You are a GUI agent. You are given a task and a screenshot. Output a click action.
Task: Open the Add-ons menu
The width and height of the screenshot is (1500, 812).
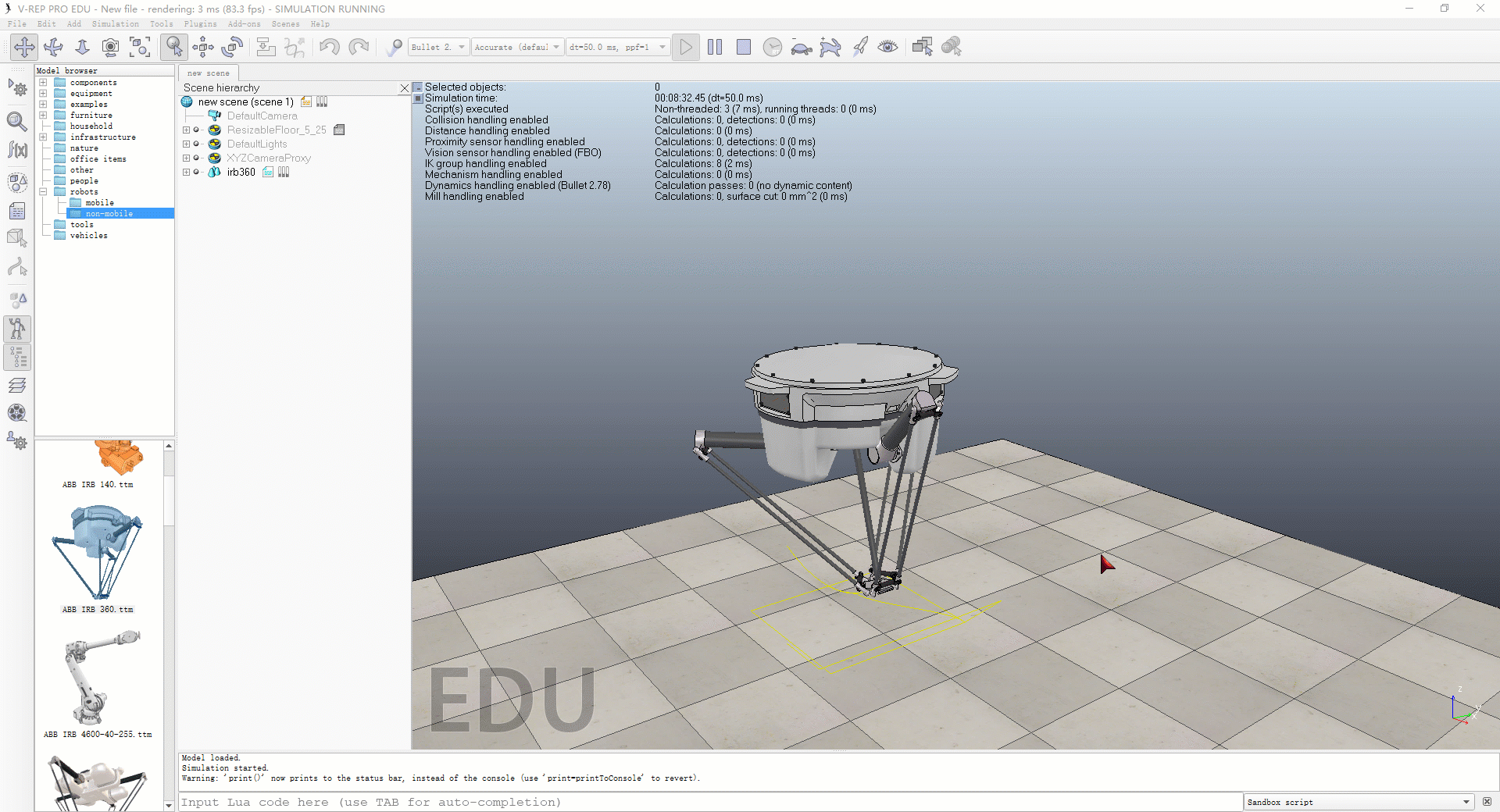245,24
